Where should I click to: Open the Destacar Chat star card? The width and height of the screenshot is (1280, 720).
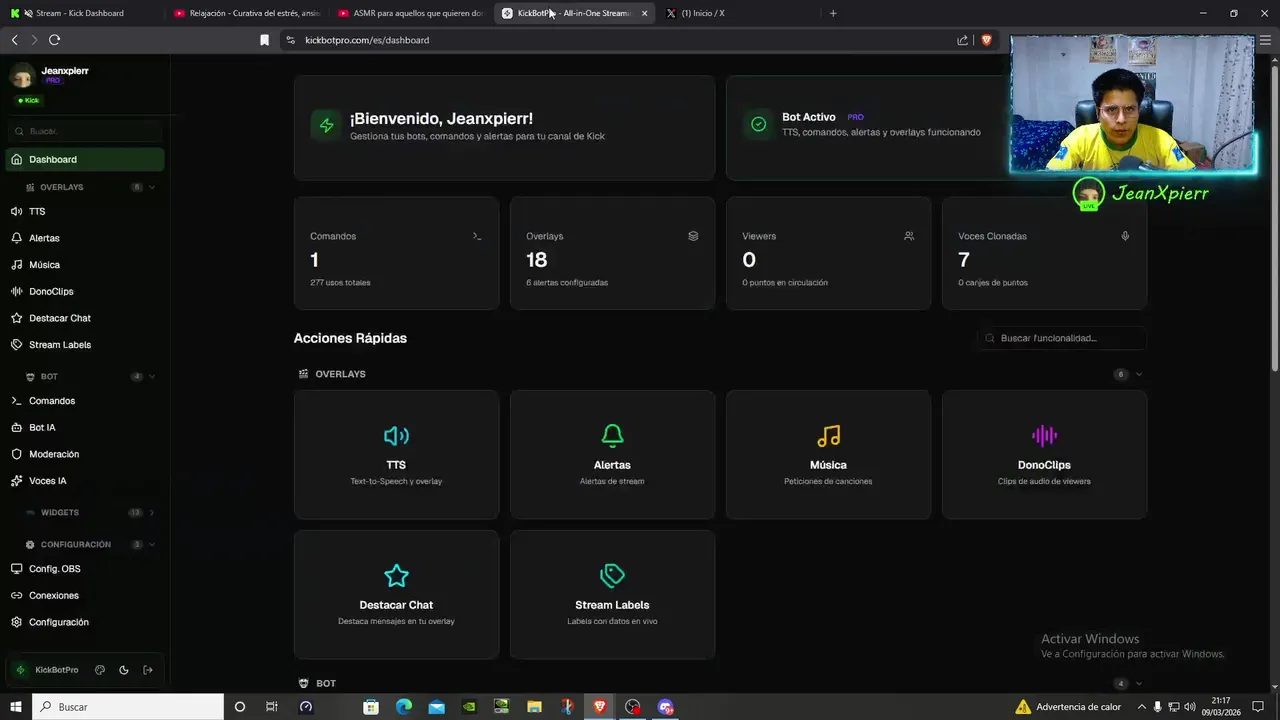[x=396, y=595]
